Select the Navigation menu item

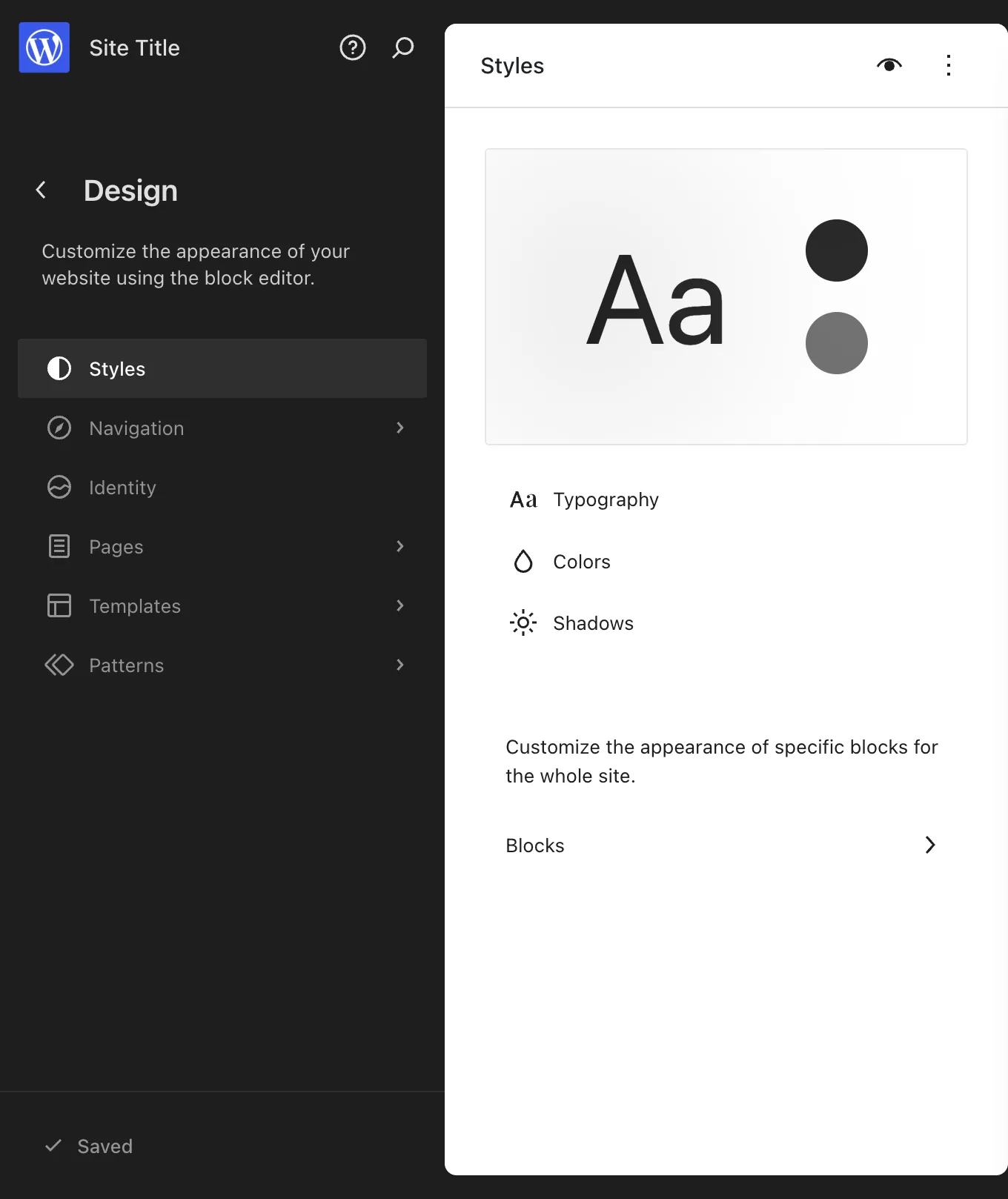tap(222, 428)
